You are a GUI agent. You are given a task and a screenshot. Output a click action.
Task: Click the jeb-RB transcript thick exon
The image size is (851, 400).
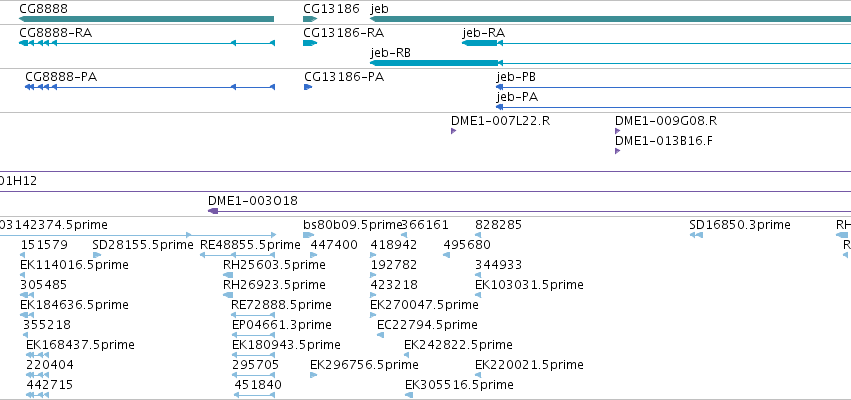[434, 63]
